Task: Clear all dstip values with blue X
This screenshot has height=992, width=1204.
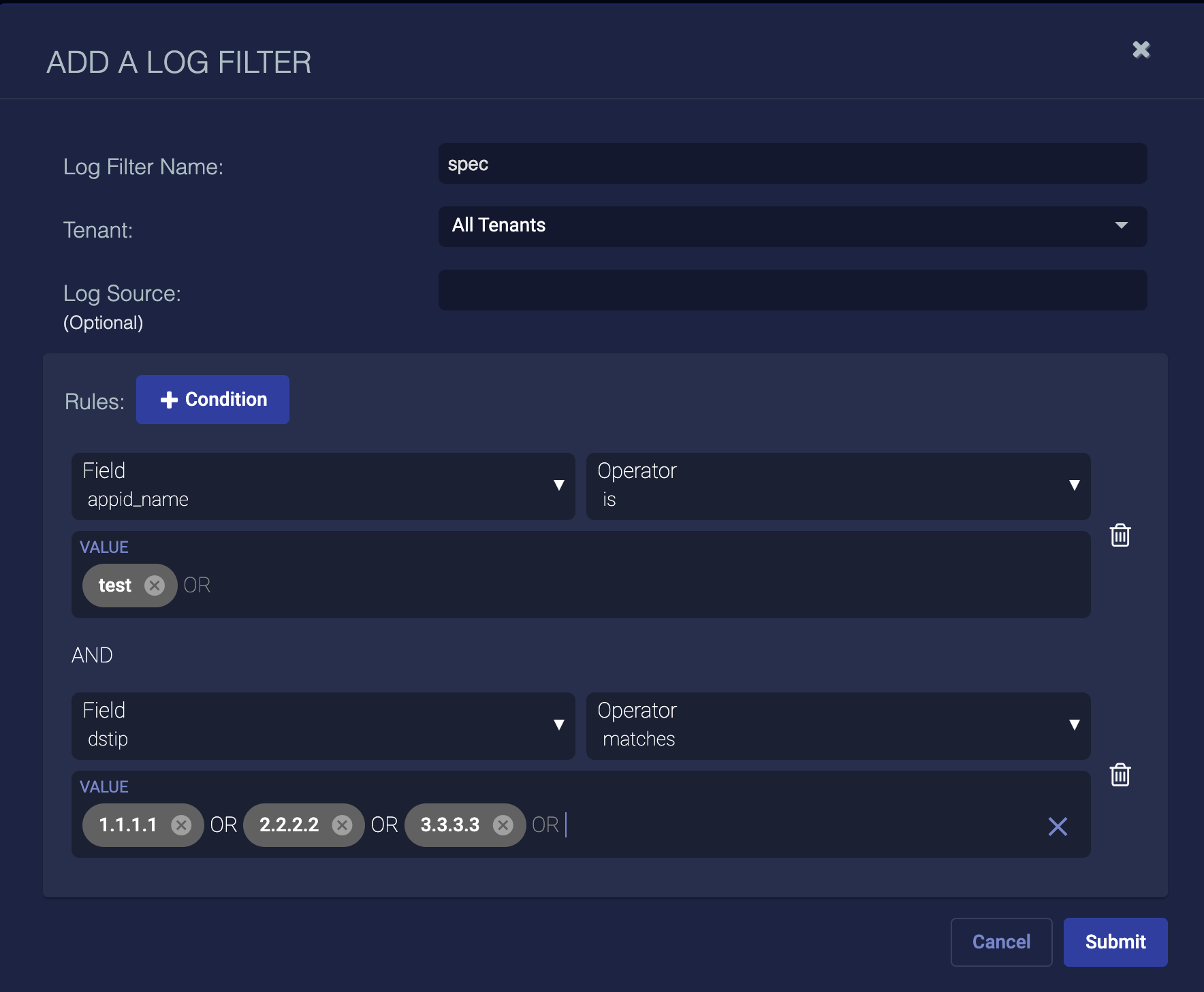Action: [1057, 827]
